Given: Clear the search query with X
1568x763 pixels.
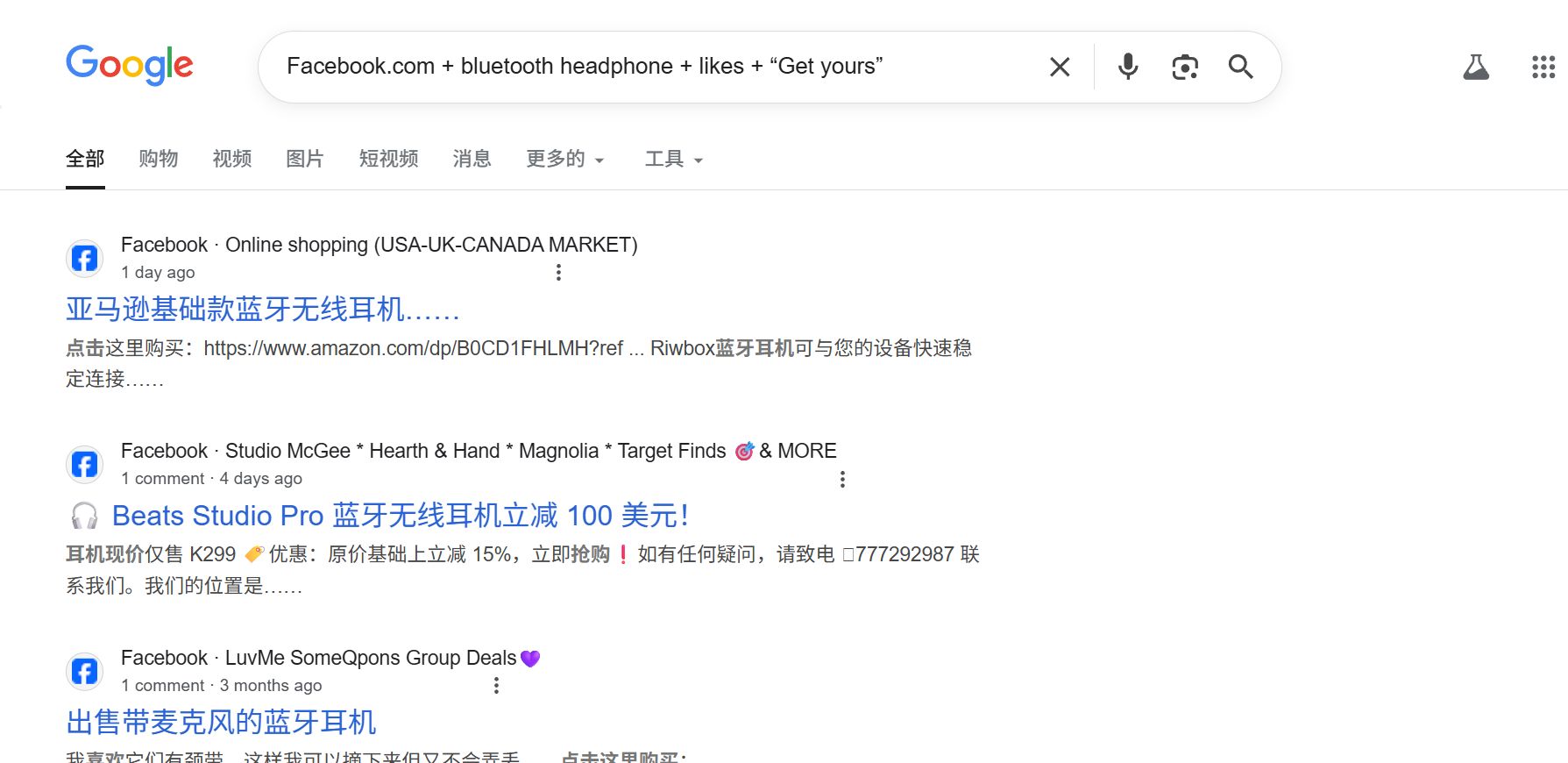Looking at the screenshot, I should 1060,67.
